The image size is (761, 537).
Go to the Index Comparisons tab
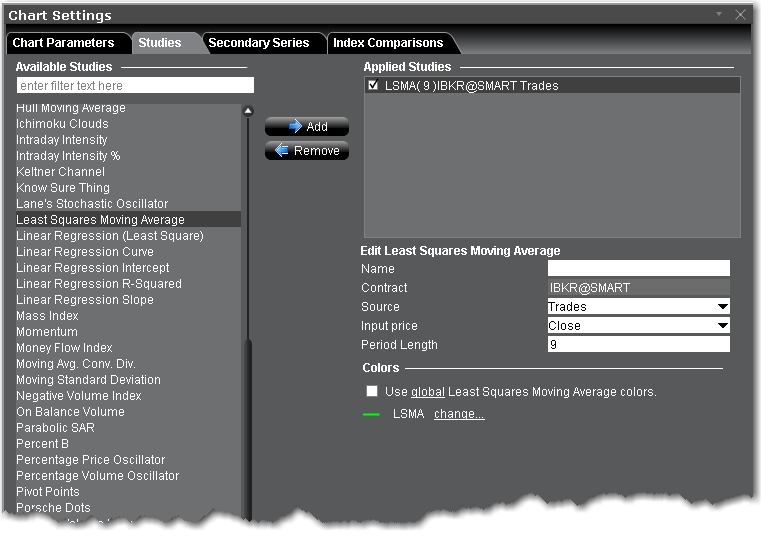388,43
